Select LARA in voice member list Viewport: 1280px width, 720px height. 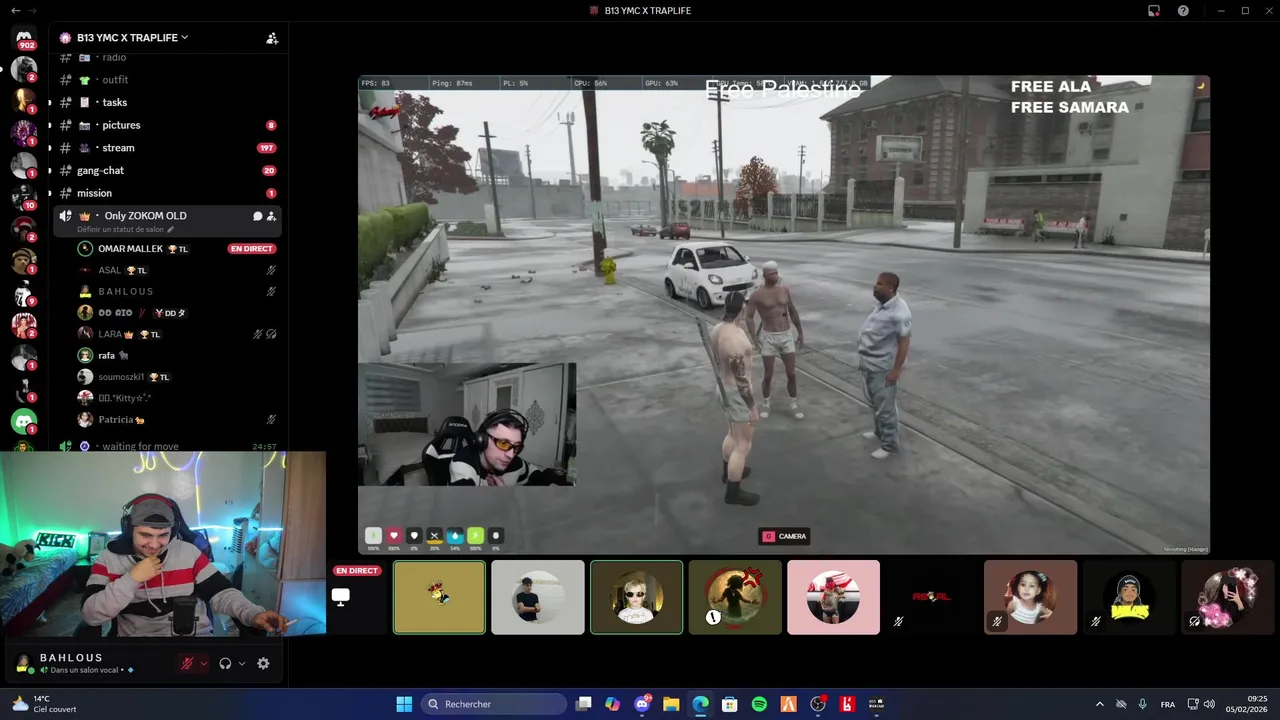(177, 334)
